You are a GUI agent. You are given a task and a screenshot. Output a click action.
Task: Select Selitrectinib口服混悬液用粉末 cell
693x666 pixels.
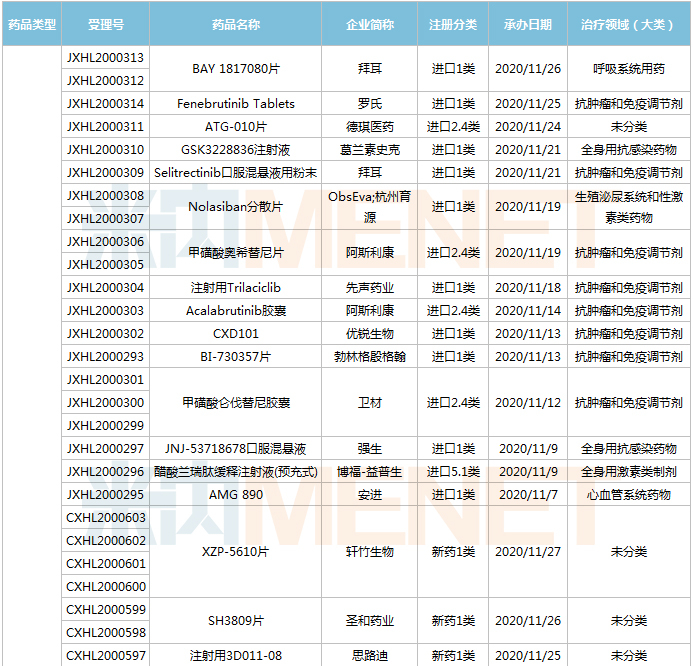pos(235,172)
